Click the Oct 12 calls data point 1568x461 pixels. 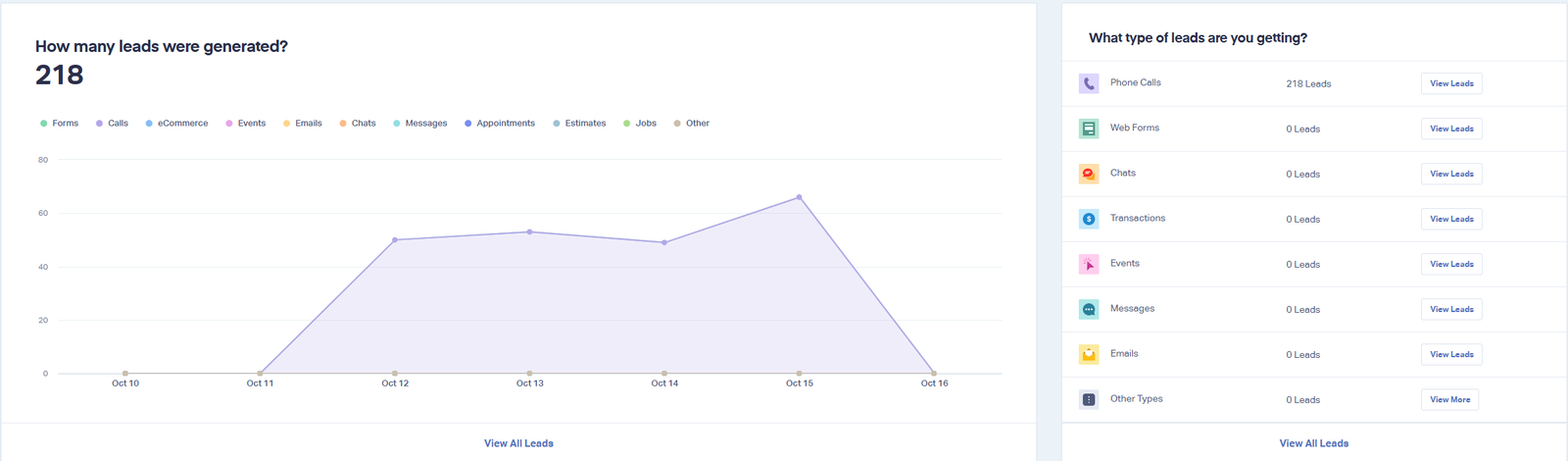tap(395, 239)
